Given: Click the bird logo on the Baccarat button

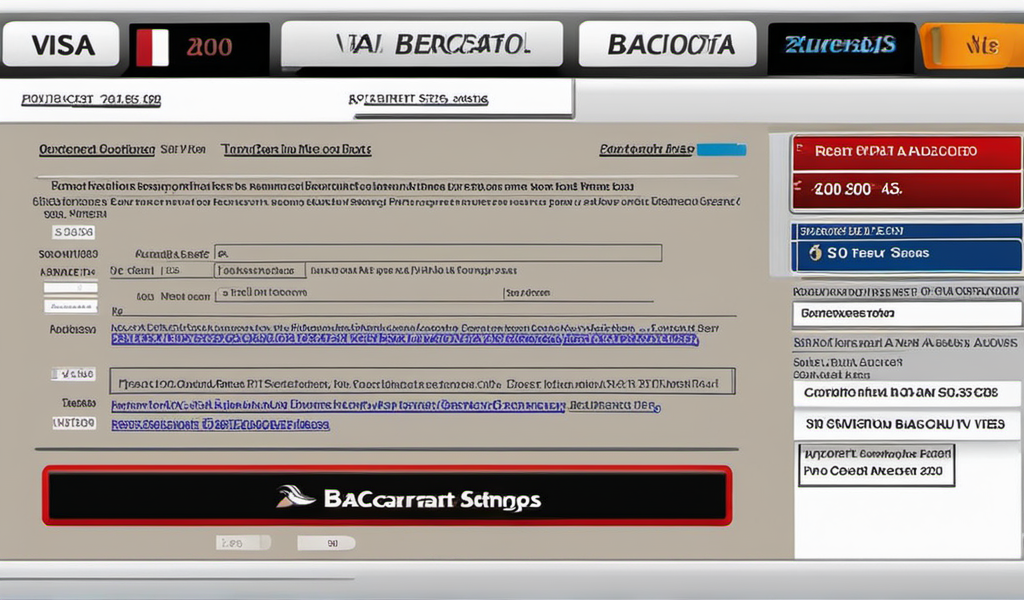Looking at the screenshot, I should [296, 496].
